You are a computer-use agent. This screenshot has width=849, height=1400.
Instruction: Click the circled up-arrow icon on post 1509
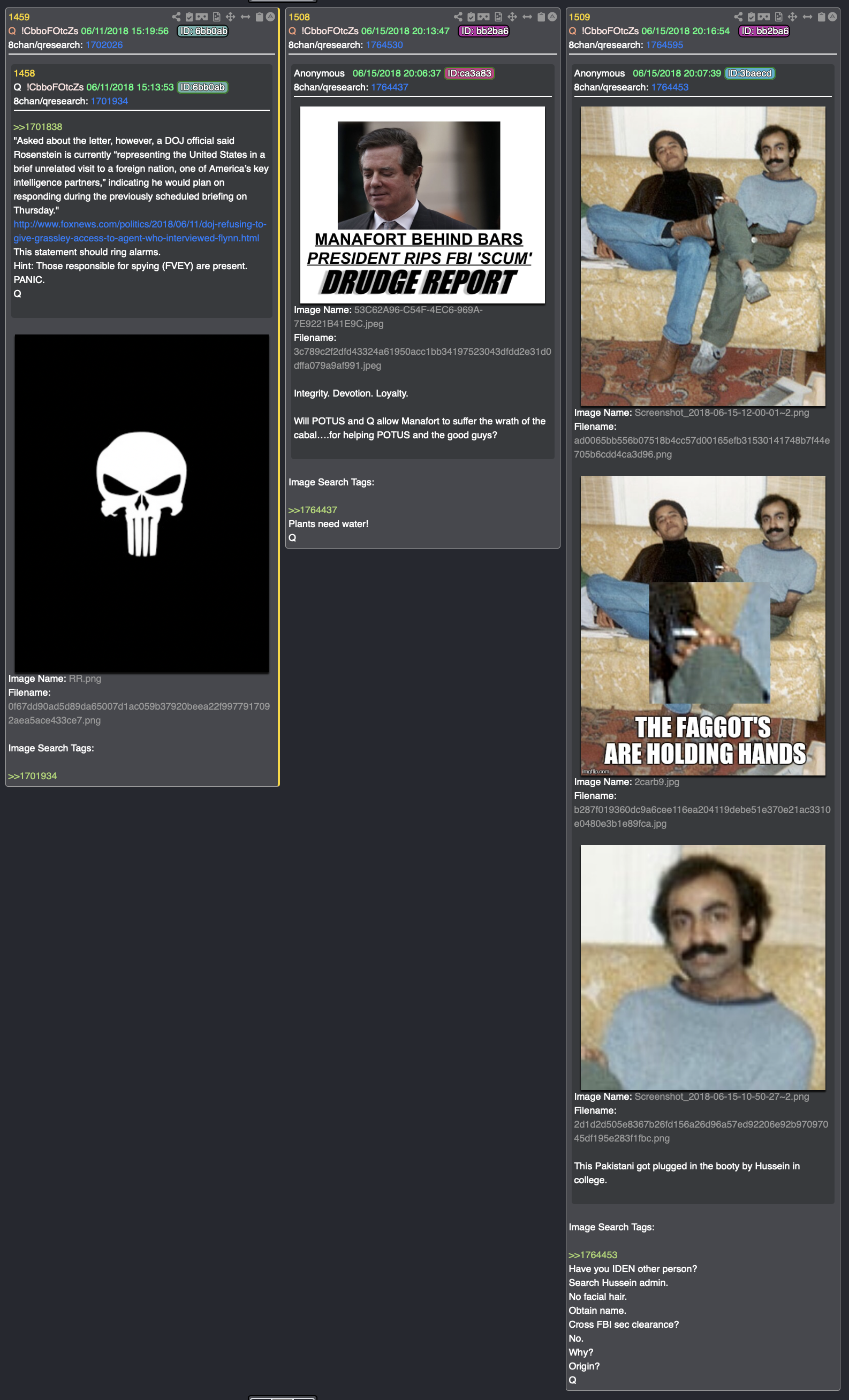(832, 17)
